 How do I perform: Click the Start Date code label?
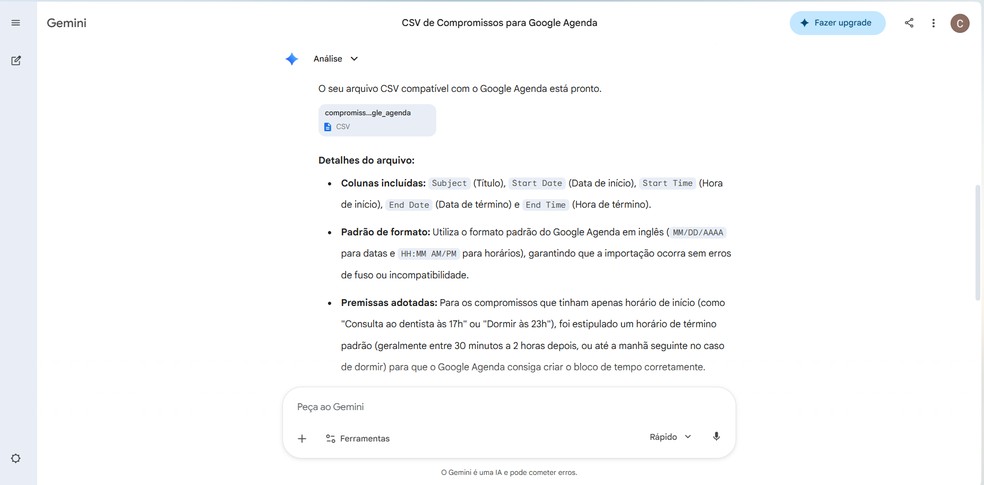click(537, 183)
